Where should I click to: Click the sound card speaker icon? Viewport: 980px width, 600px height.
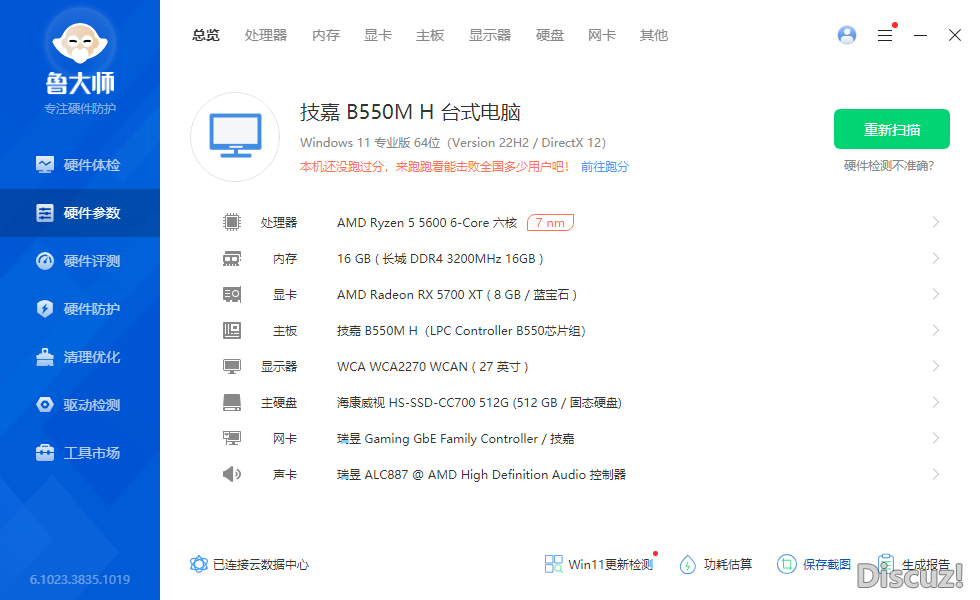coord(232,474)
